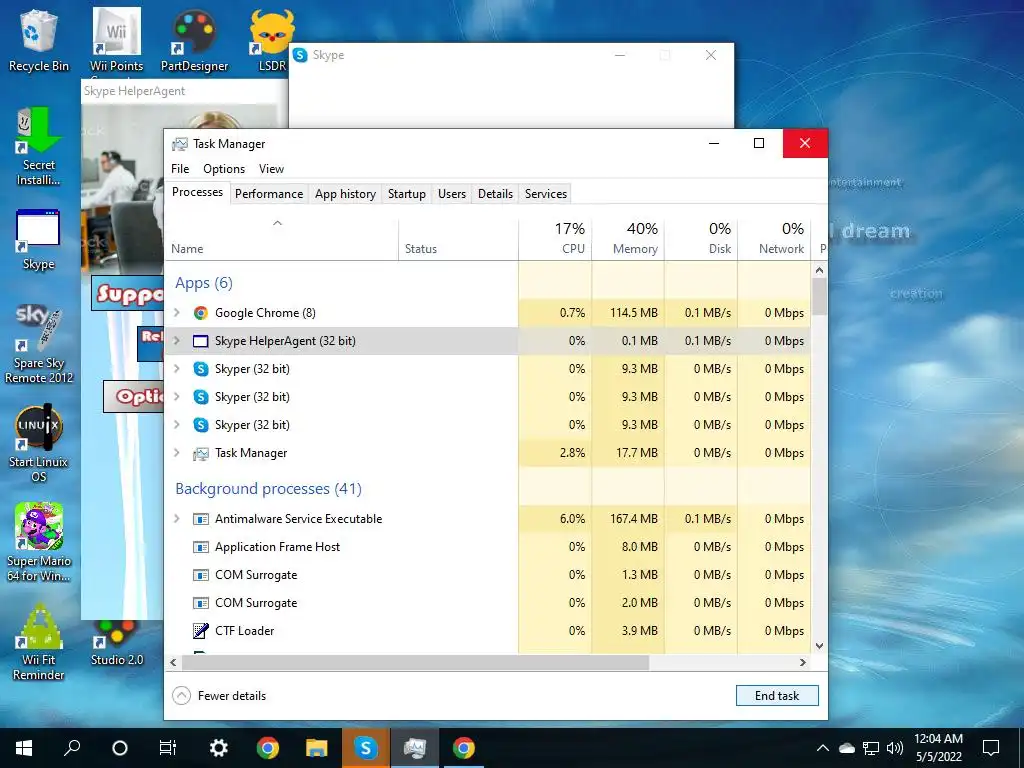Open taskbar Search magnifier
1024x768 pixels.
click(x=72, y=748)
